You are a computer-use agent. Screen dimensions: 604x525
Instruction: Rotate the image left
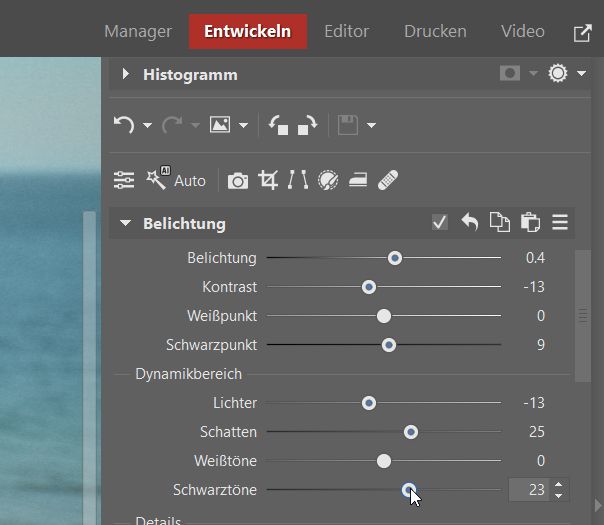click(279, 125)
